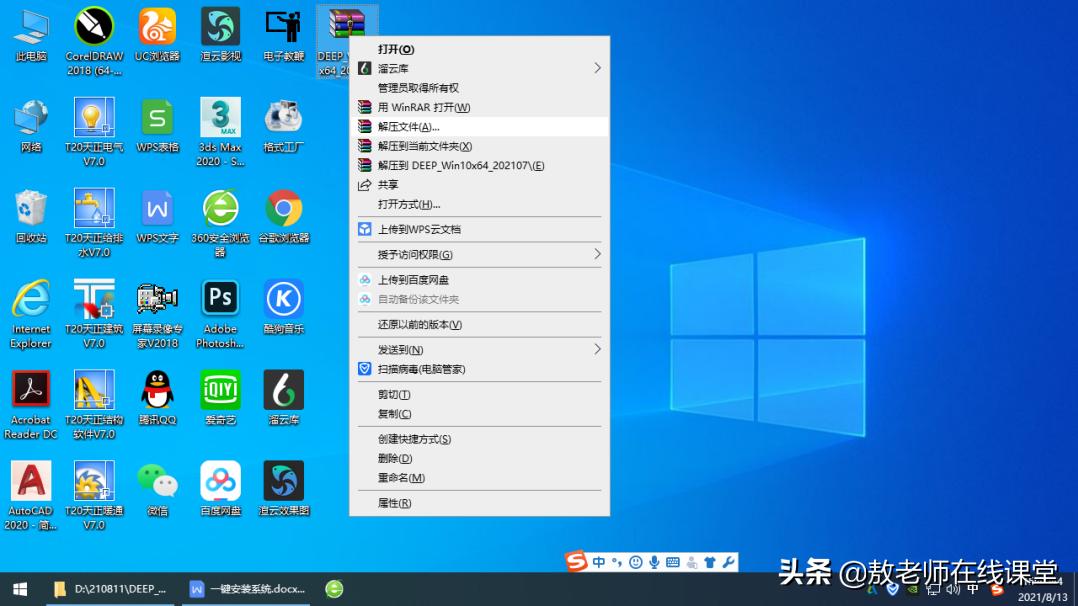
Task: Open the Sogou input toolbox wrench icon
Action: coord(729,561)
